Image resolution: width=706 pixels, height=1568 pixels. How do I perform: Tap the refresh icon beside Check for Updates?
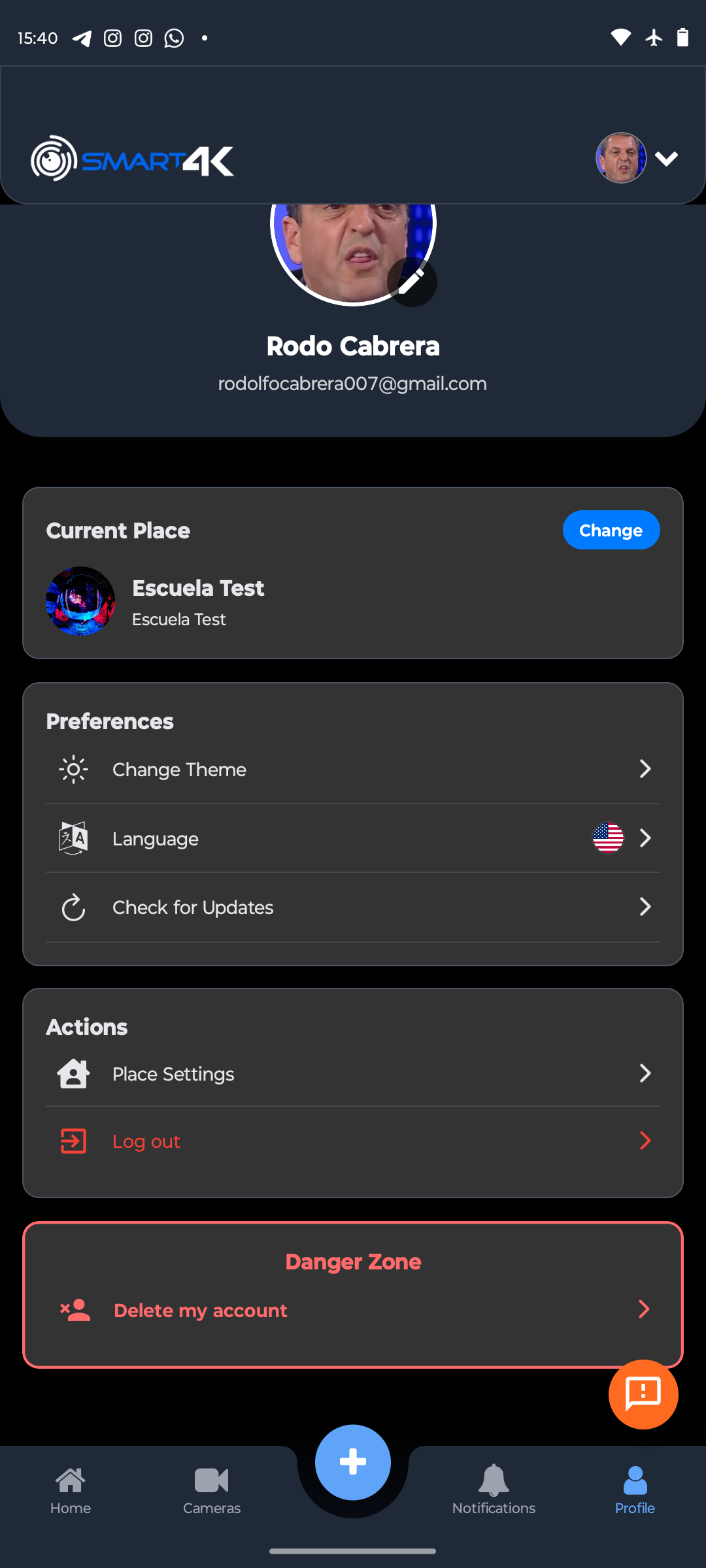point(73,907)
